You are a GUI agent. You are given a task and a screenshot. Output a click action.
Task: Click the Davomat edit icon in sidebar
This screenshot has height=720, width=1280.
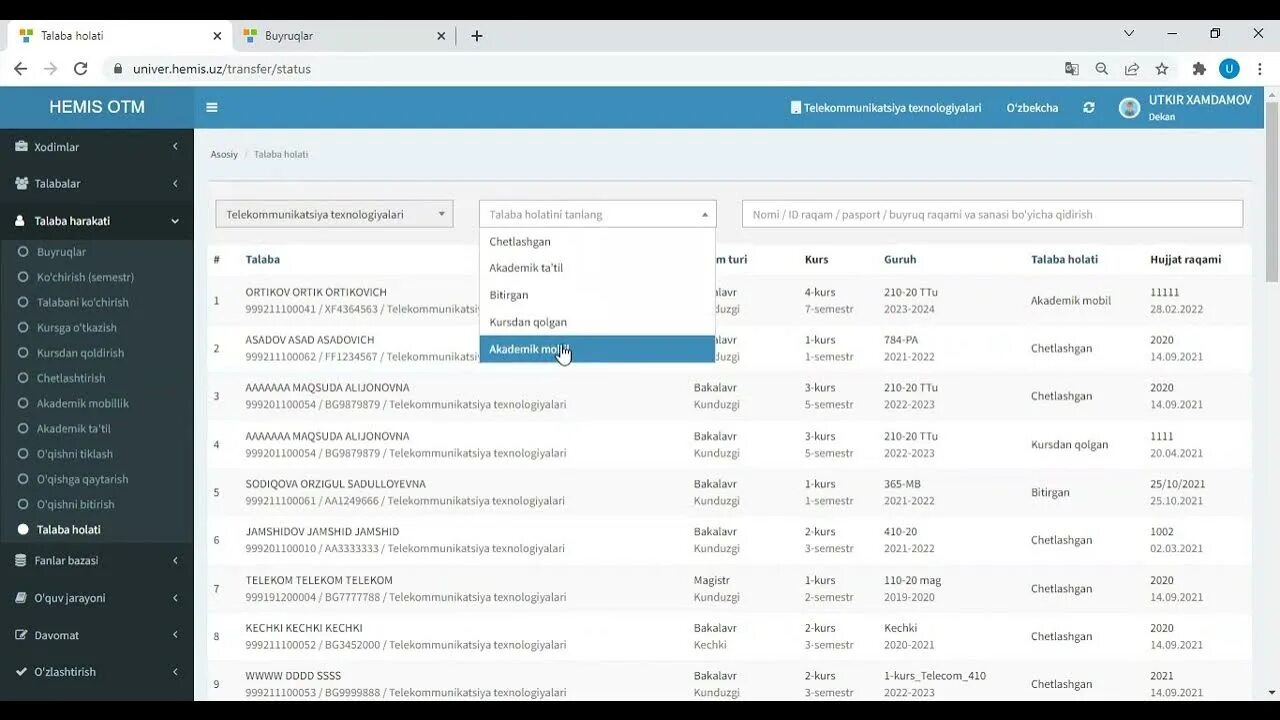point(21,635)
